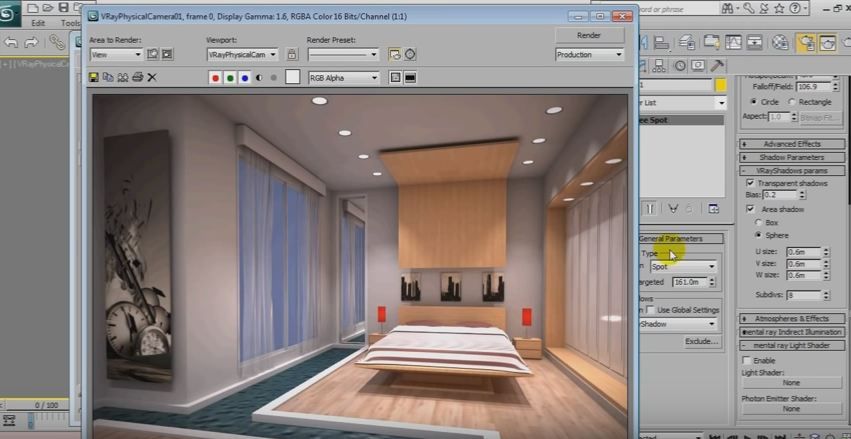Open the Help question mark icon
Image resolution: width=851 pixels, height=439 pixels.
[x=795, y=8]
